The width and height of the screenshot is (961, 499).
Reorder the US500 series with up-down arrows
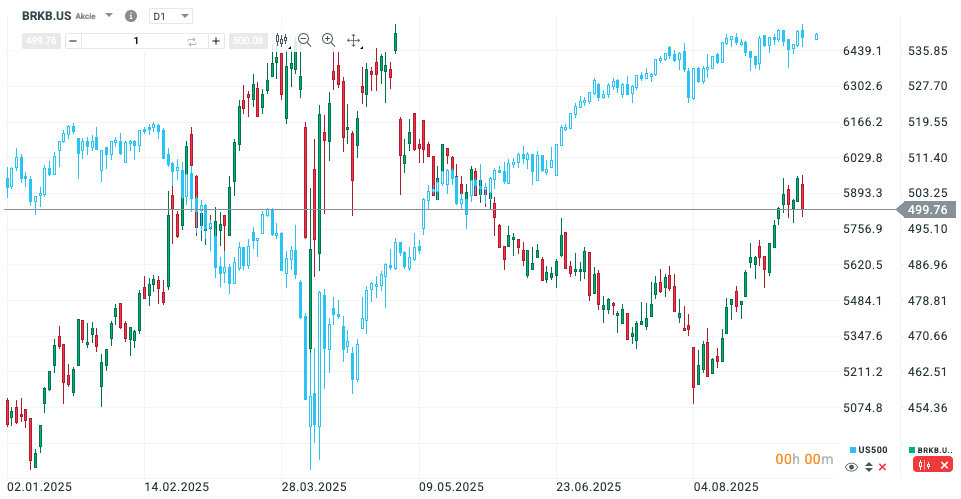[868, 467]
